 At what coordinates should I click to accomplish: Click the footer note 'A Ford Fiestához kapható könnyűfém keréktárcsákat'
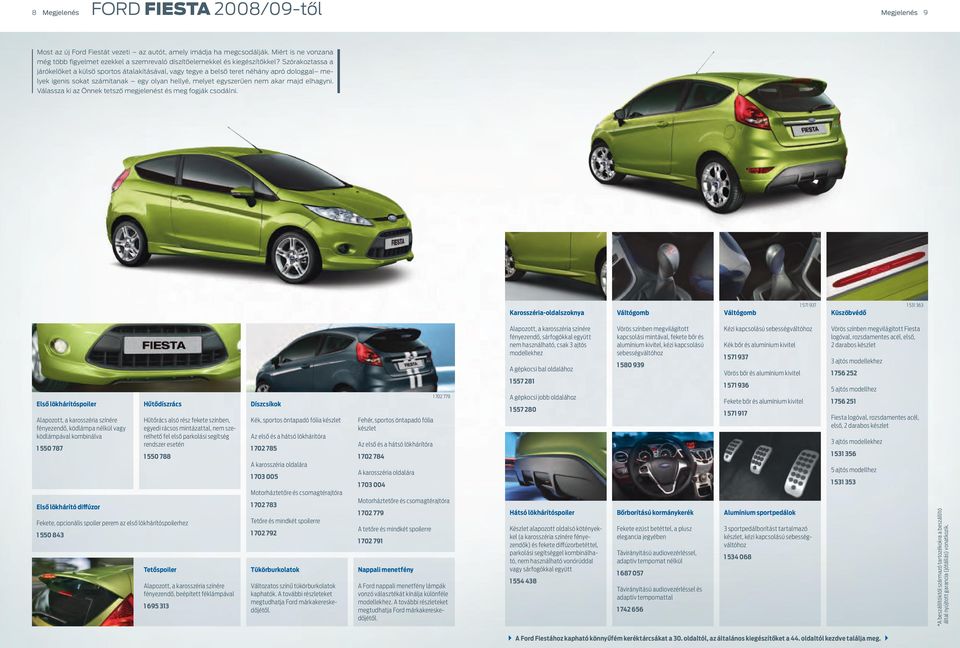tap(697, 638)
